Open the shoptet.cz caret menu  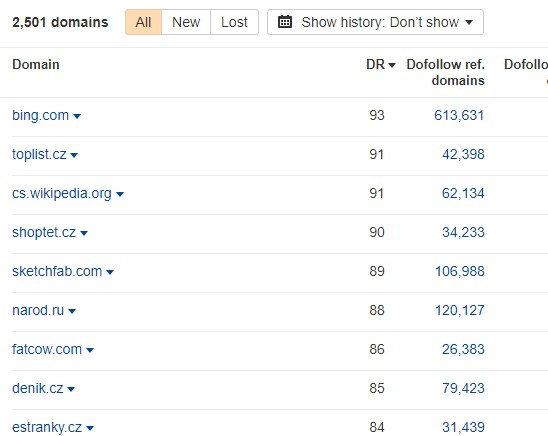click(x=84, y=233)
